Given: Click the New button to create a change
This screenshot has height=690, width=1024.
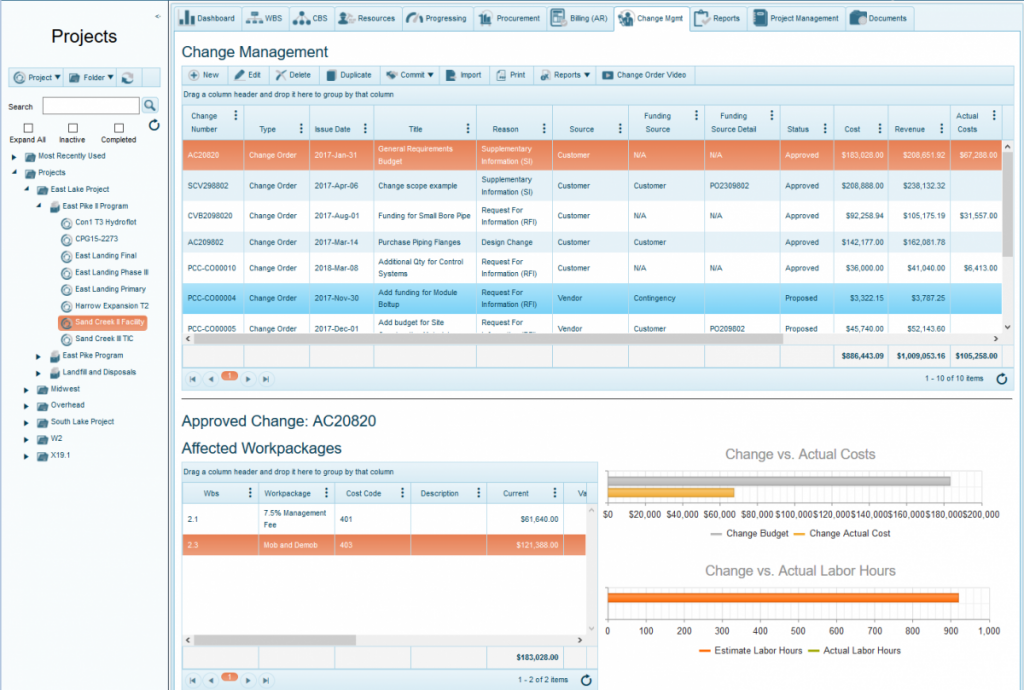Looking at the screenshot, I should pyautogui.click(x=201, y=74).
